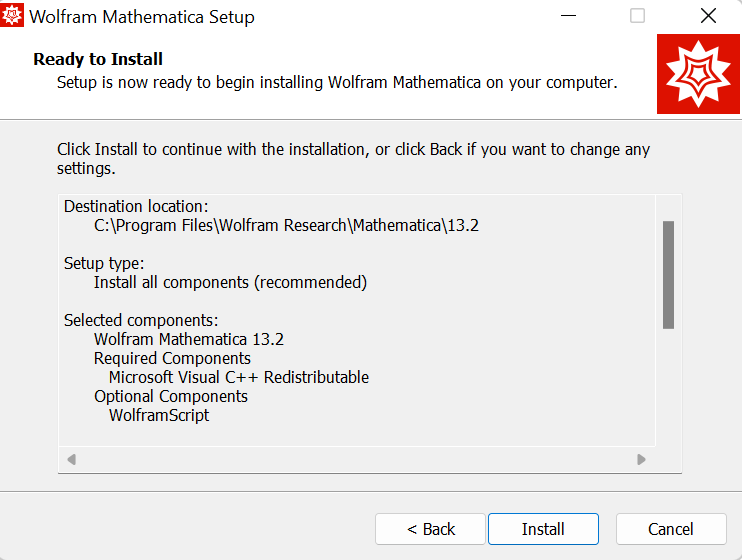
Task: Click the Wolfram icon in the title bar
Action: (x=14, y=17)
